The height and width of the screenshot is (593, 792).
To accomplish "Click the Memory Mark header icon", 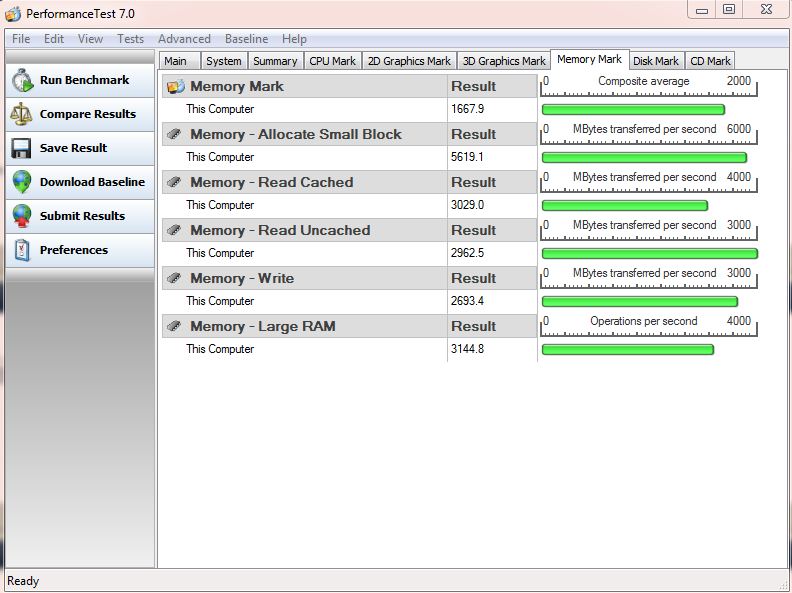I will [175, 87].
